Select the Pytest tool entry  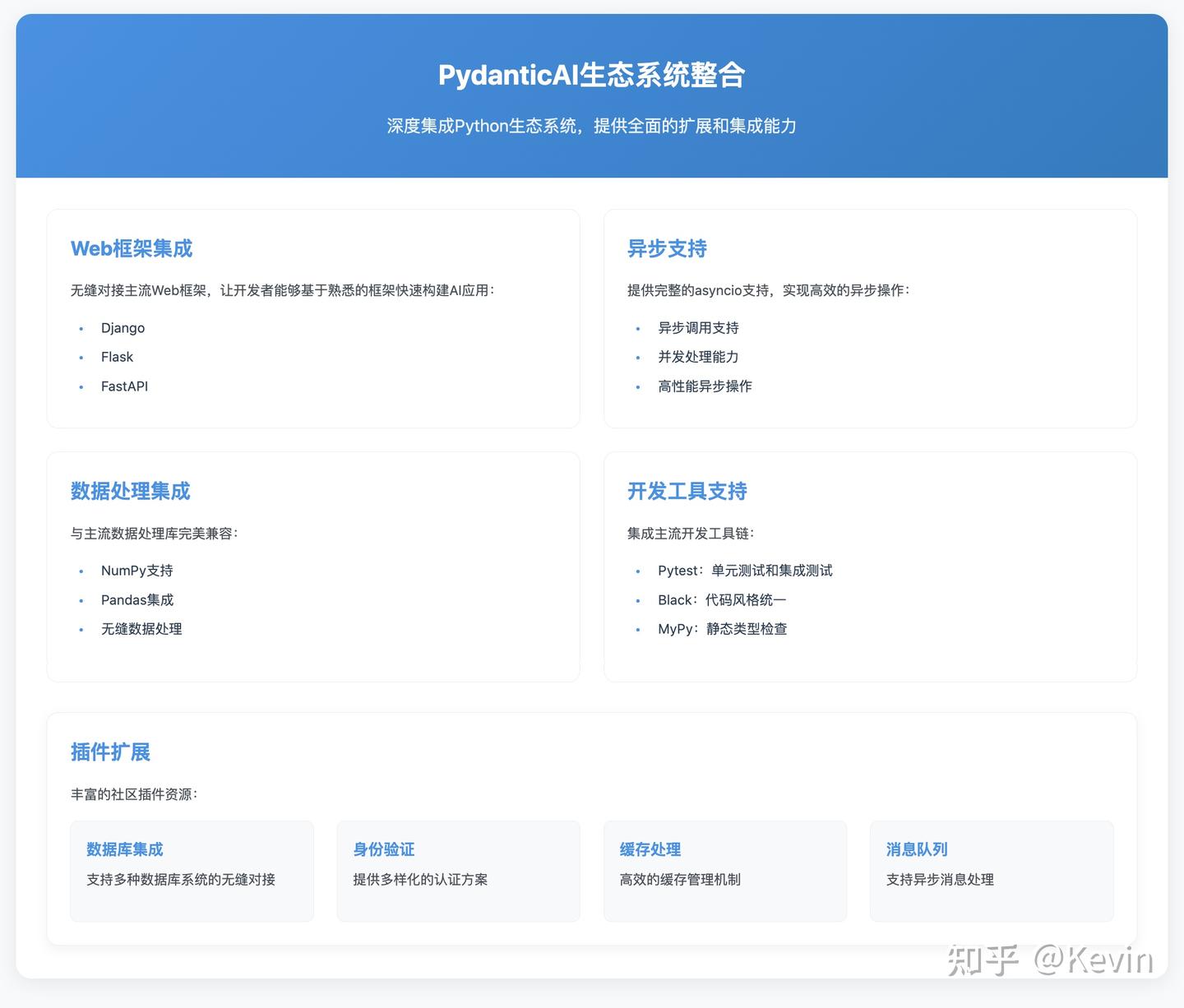coord(744,570)
